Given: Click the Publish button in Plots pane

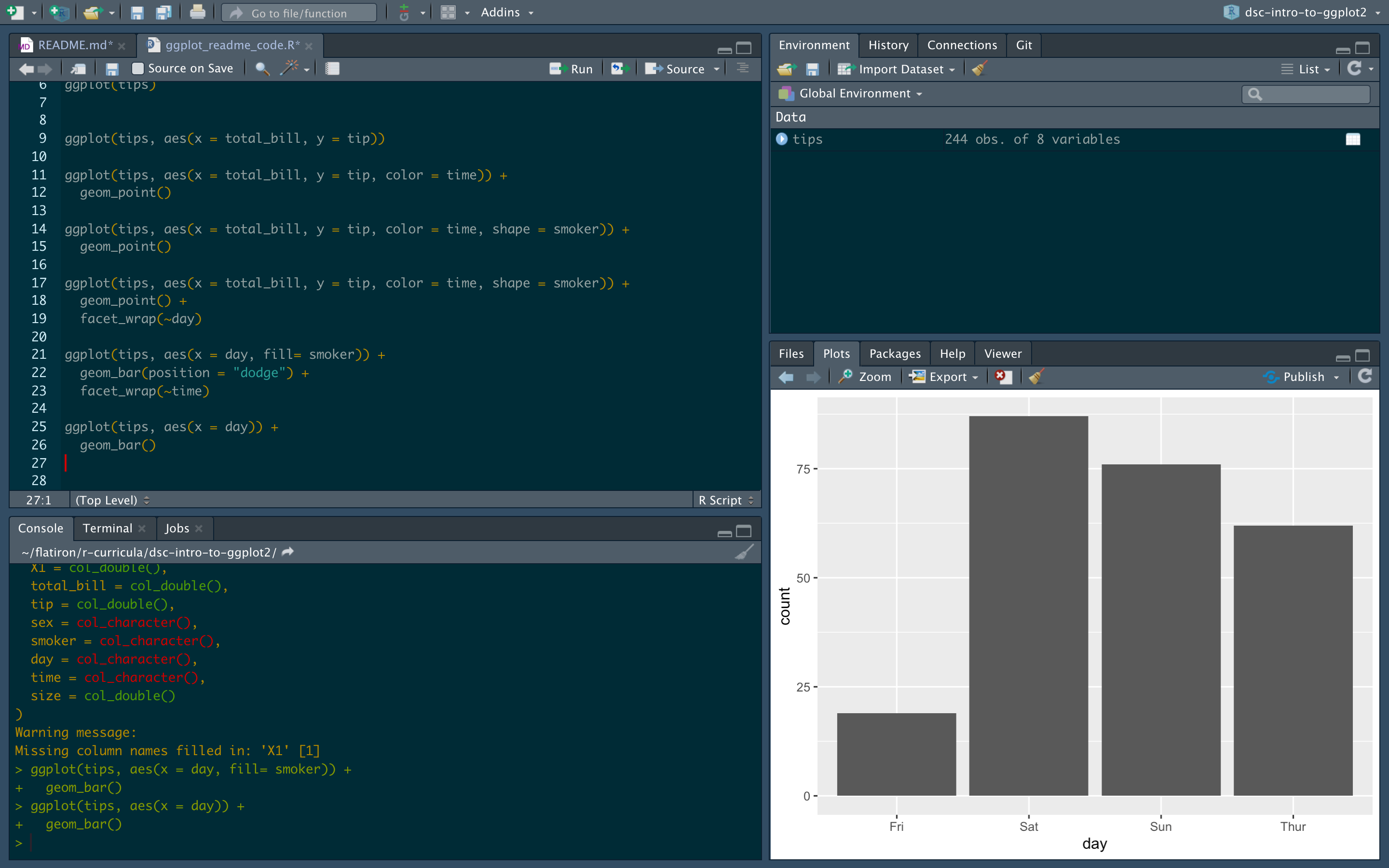Looking at the screenshot, I should click(x=1301, y=377).
